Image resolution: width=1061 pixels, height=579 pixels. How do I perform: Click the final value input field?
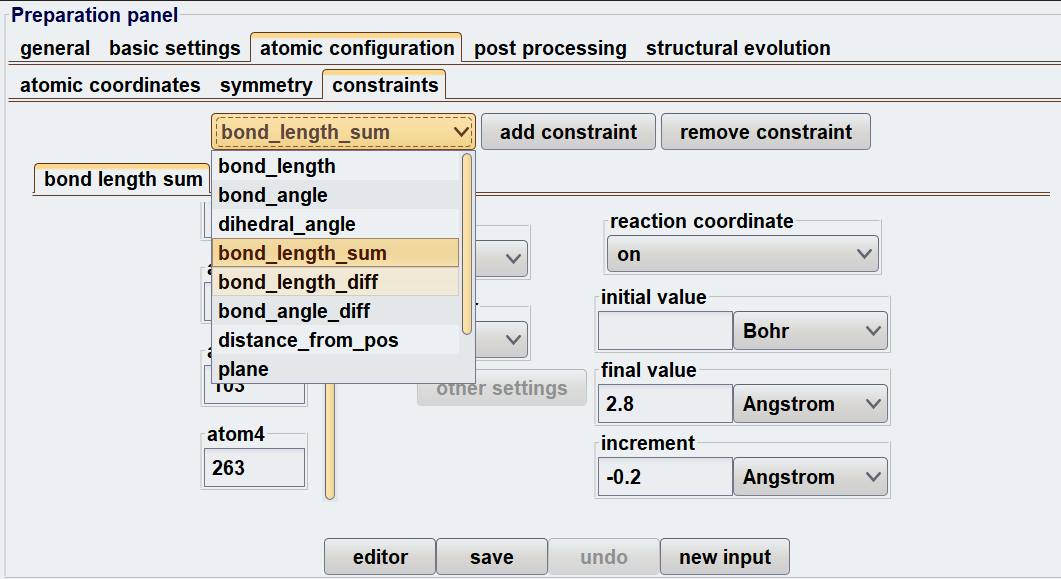pyautogui.click(x=665, y=404)
